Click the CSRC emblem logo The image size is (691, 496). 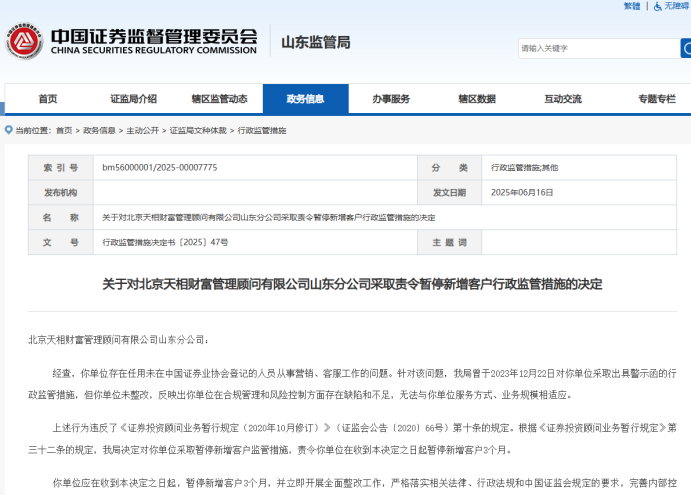tap(21, 41)
